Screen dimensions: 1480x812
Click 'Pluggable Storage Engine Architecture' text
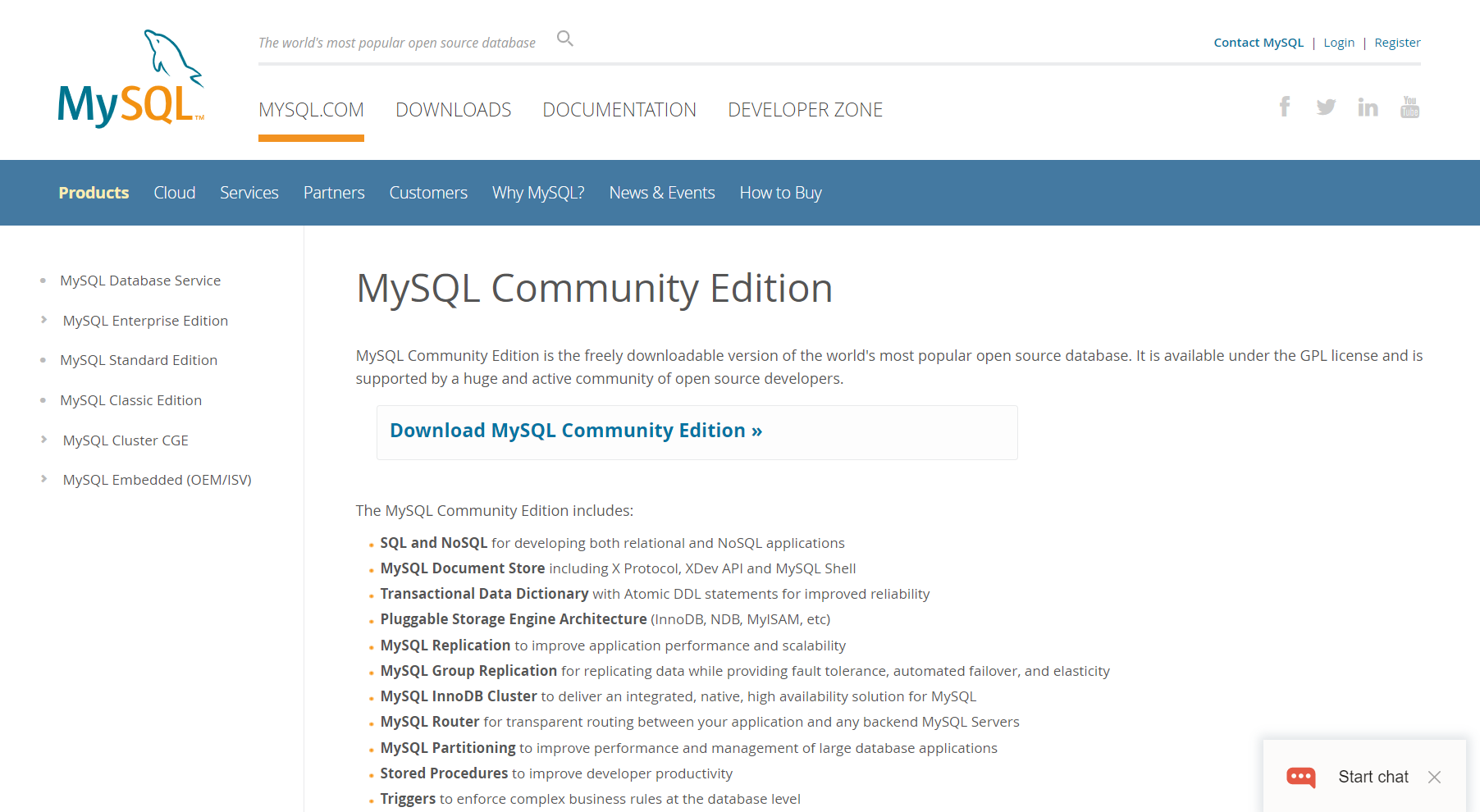coord(514,619)
